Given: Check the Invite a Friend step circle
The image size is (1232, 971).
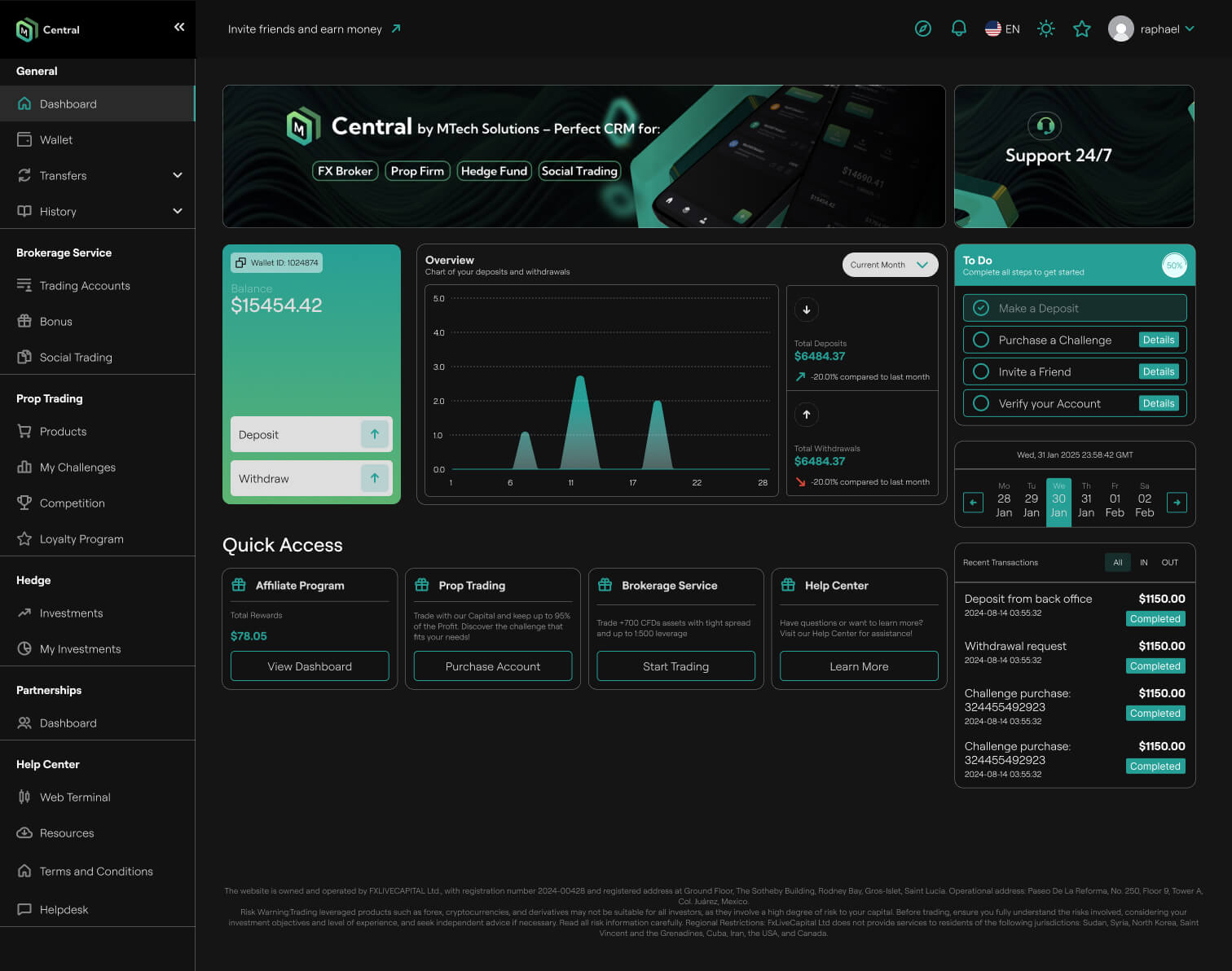Looking at the screenshot, I should [981, 371].
